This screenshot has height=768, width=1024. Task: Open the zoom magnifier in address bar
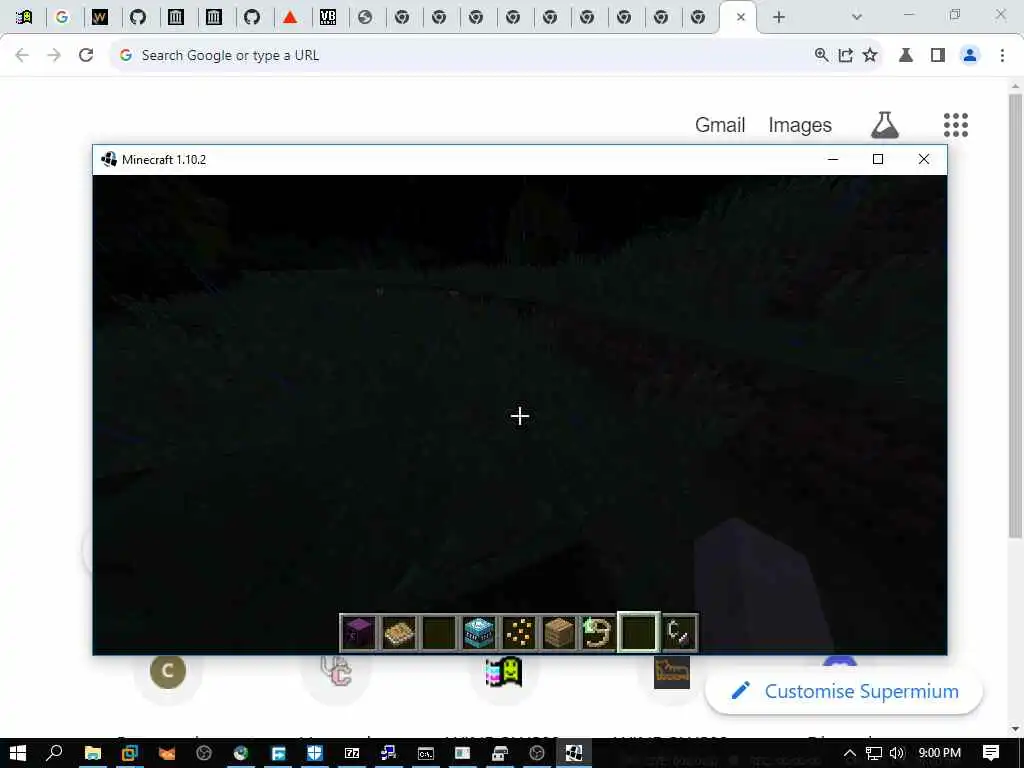[822, 56]
